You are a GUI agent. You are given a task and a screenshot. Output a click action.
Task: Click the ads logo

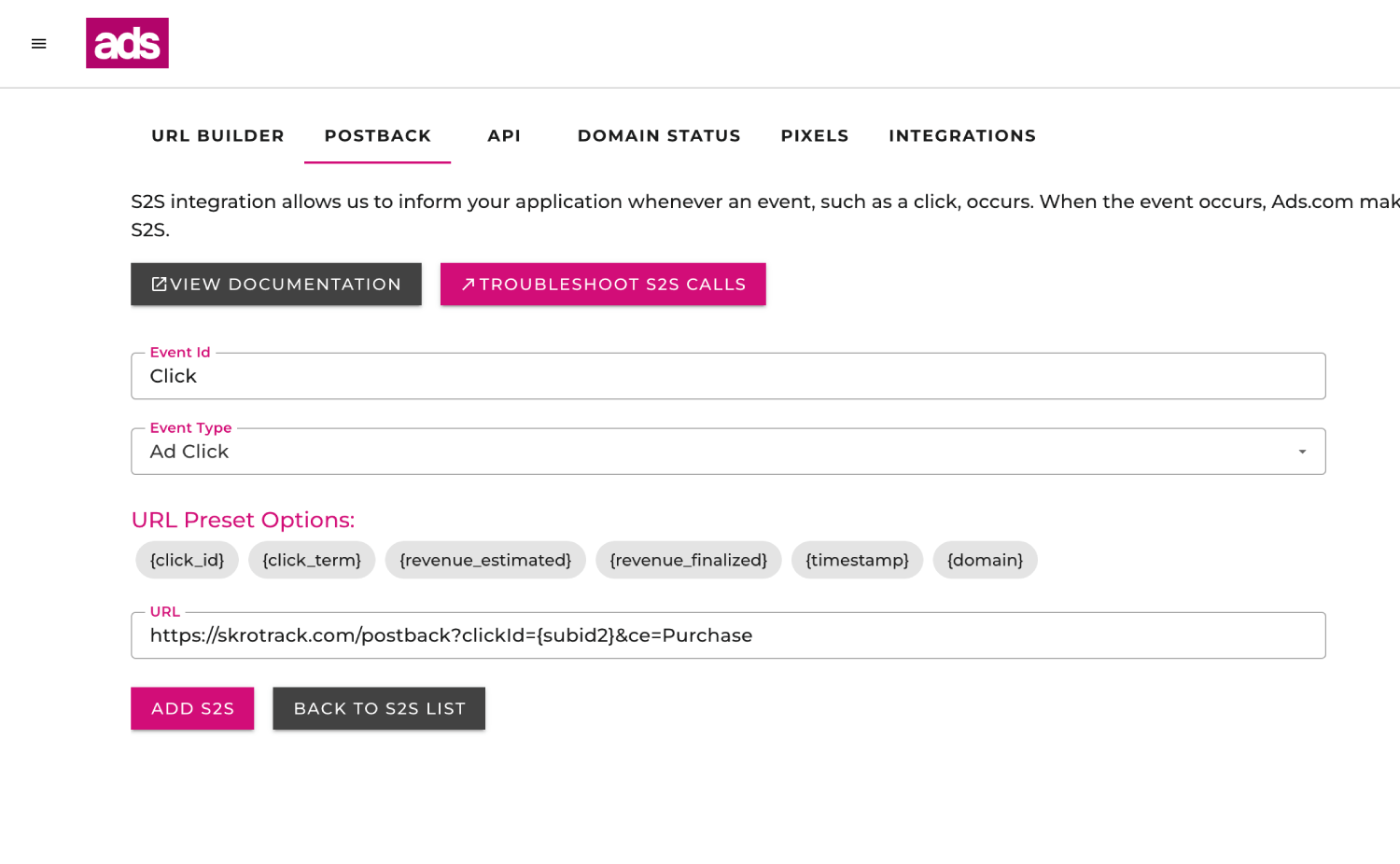(127, 43)
